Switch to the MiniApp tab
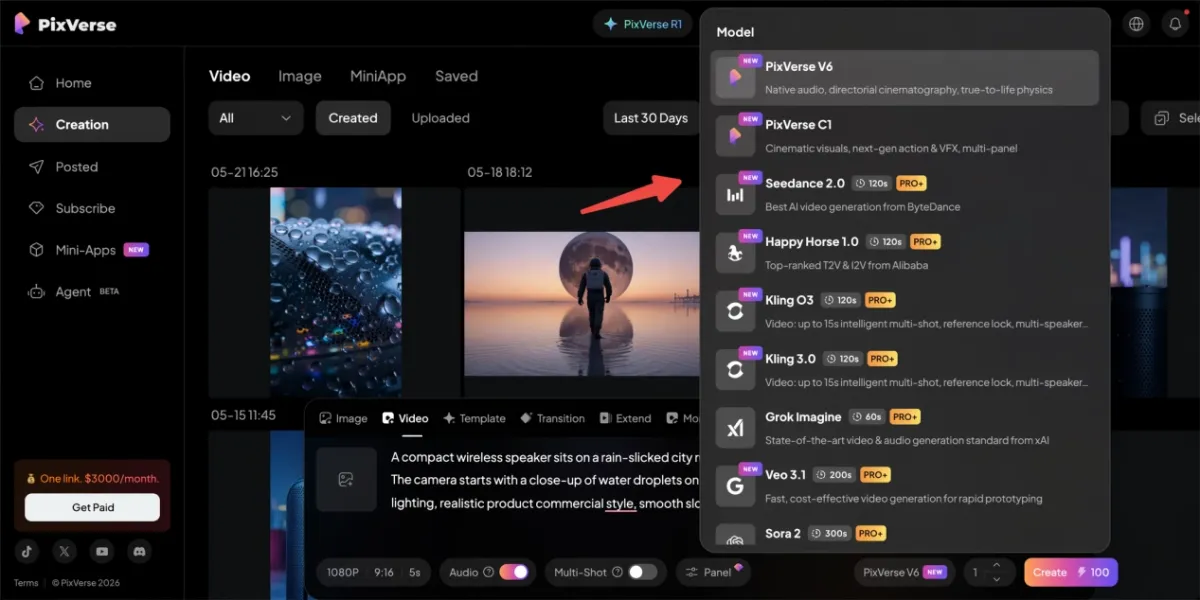The width and height of the screenshot is (1200, 600). [378, 76]
